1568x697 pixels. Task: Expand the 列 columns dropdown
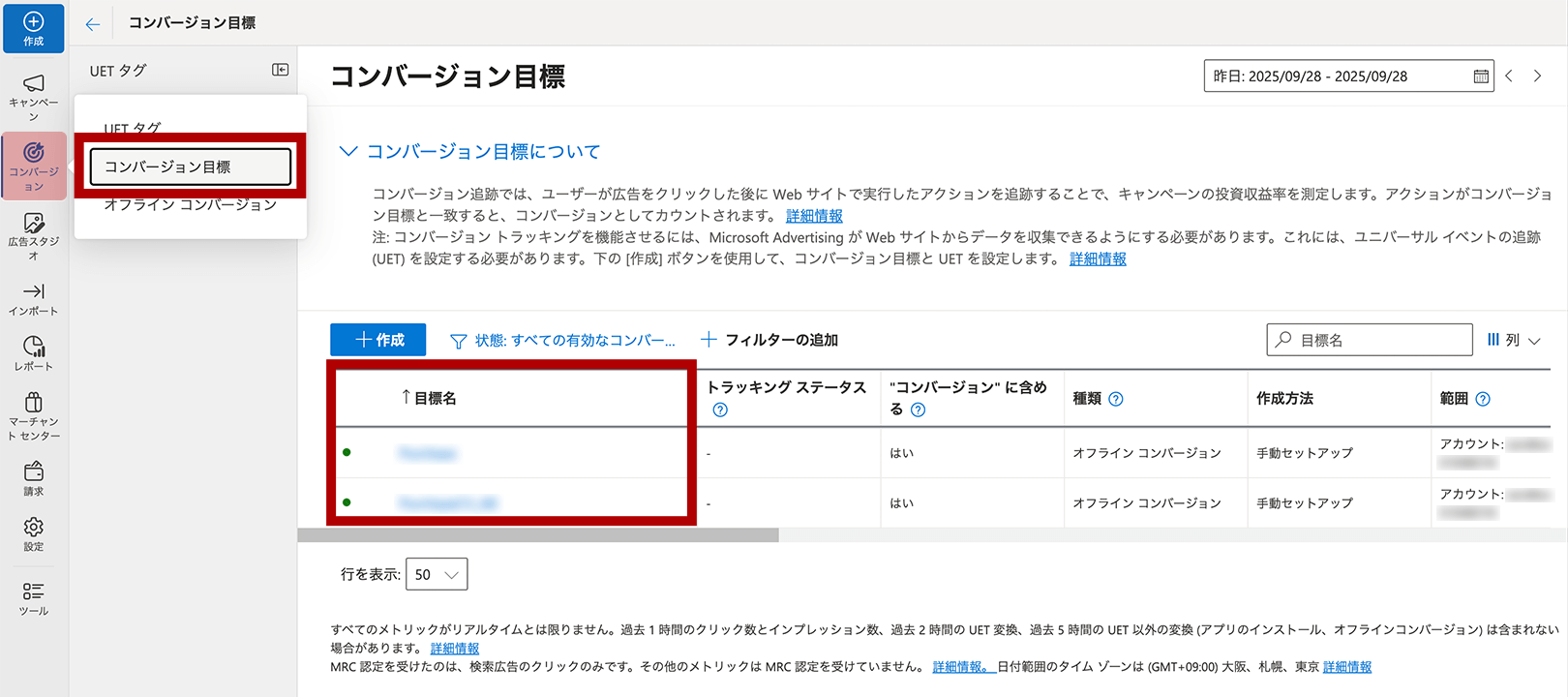pyautogui.click(x=1514, y=340)
